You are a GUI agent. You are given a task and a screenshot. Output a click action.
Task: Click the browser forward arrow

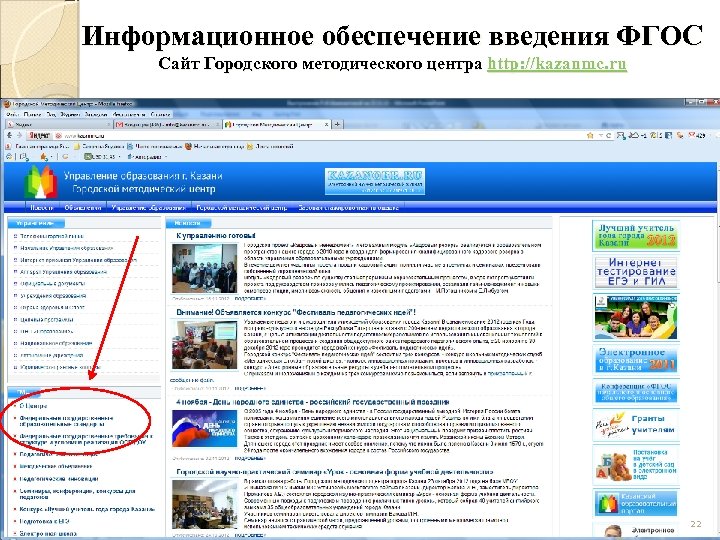[x=19, y=135]
